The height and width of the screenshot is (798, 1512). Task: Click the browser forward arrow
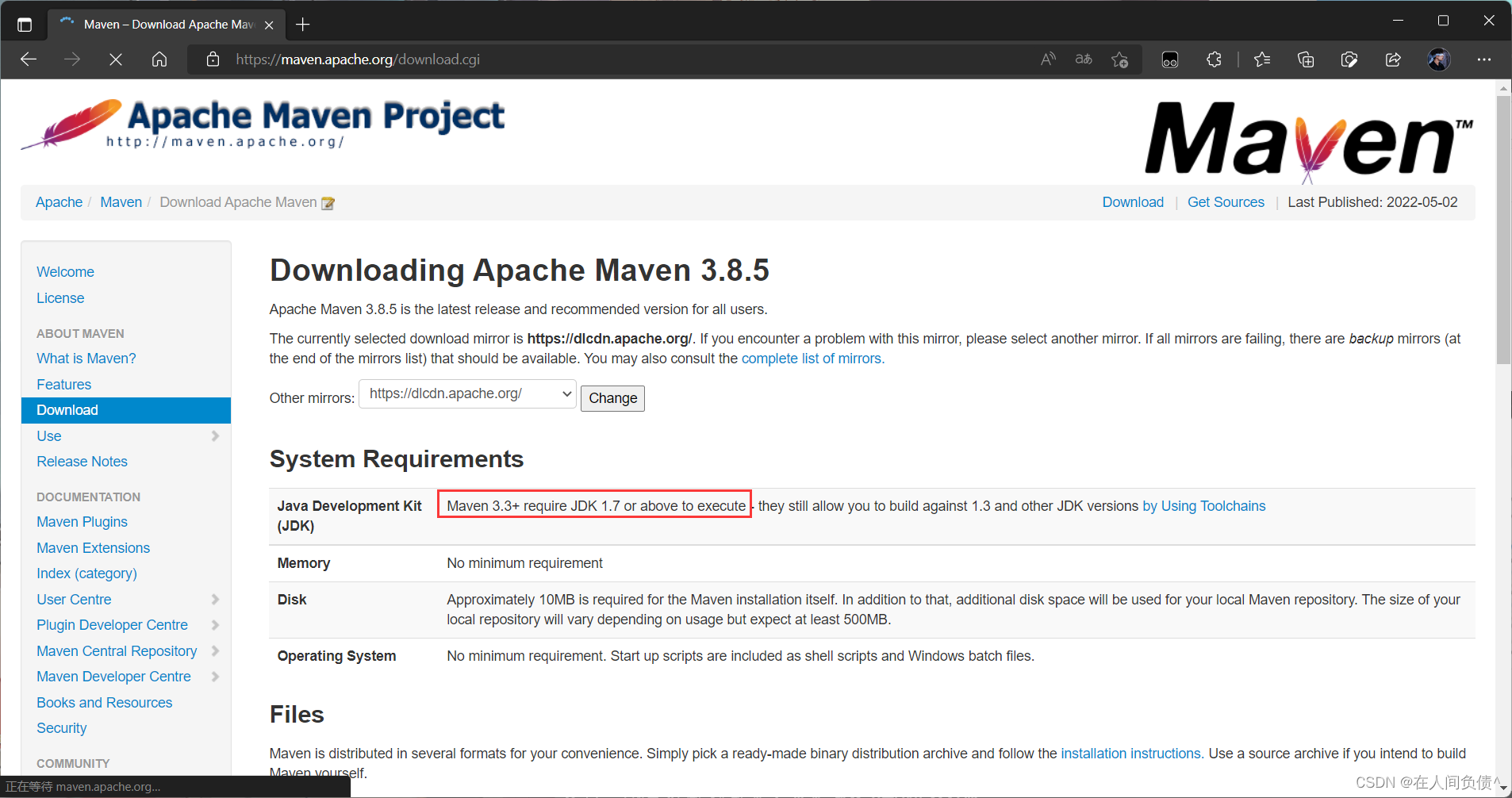click(72, 59)
